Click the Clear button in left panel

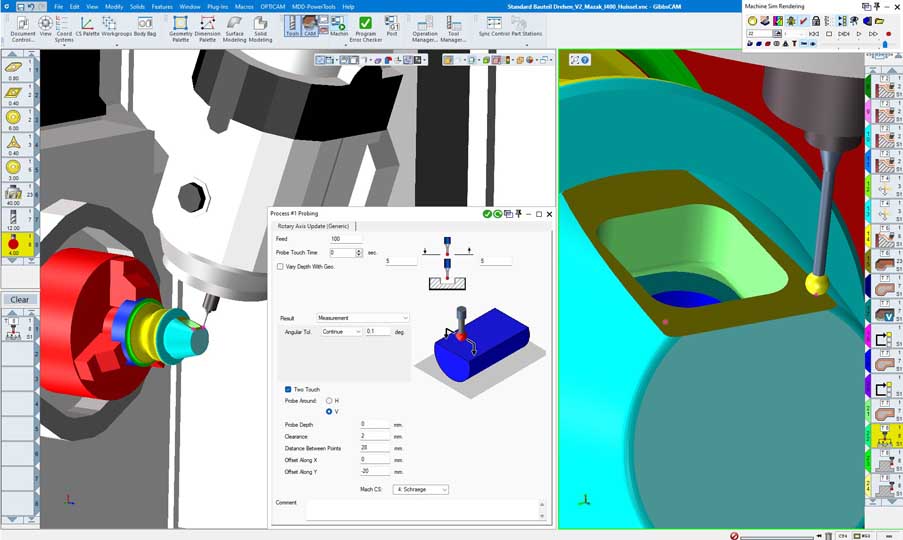[x=20, y=300]
